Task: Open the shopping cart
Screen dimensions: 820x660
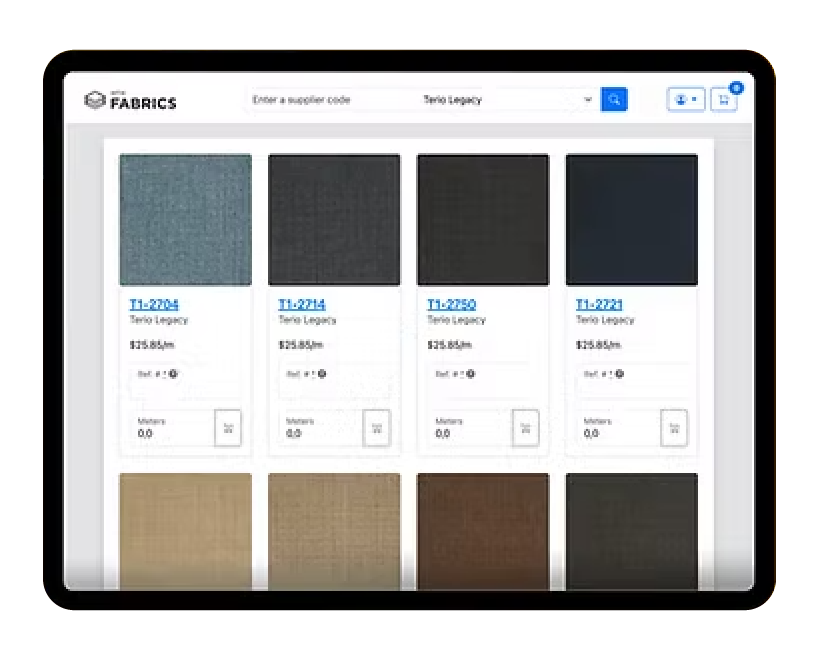Action: click(724, 99)
